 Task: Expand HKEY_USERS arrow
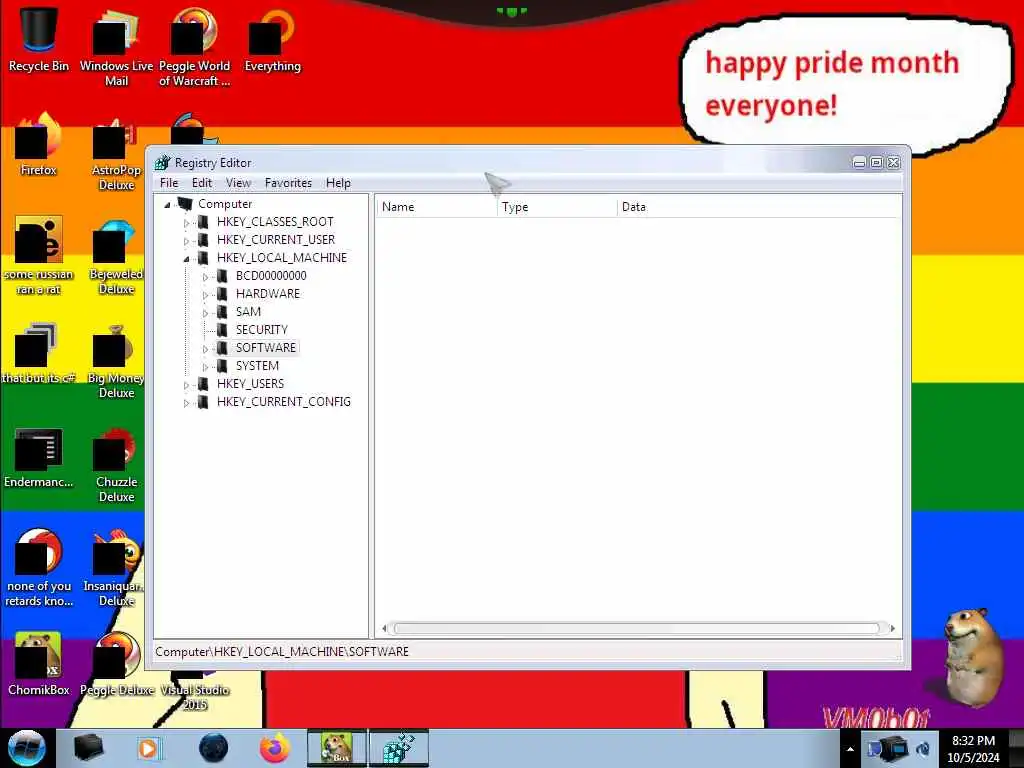point(186,385)
